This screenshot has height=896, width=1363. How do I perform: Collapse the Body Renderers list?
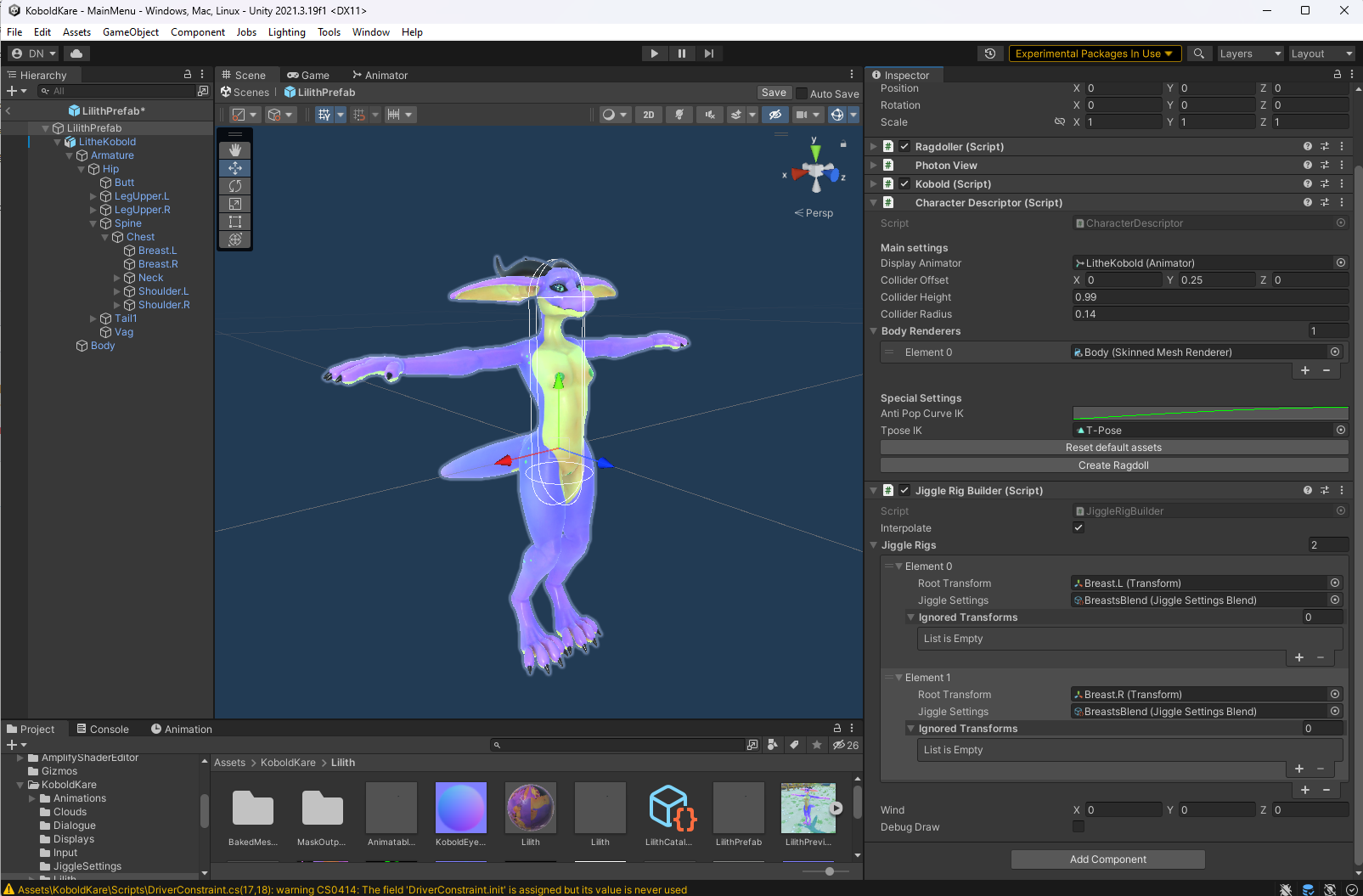(873, 331)
